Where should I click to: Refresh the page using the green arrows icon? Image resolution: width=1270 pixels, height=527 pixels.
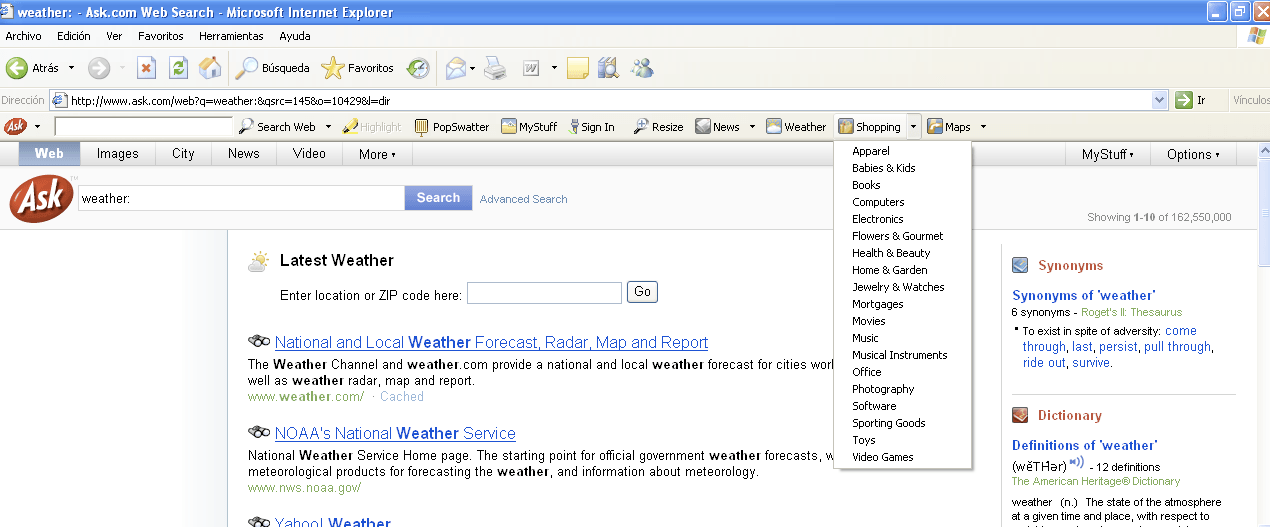pos(178,68)
